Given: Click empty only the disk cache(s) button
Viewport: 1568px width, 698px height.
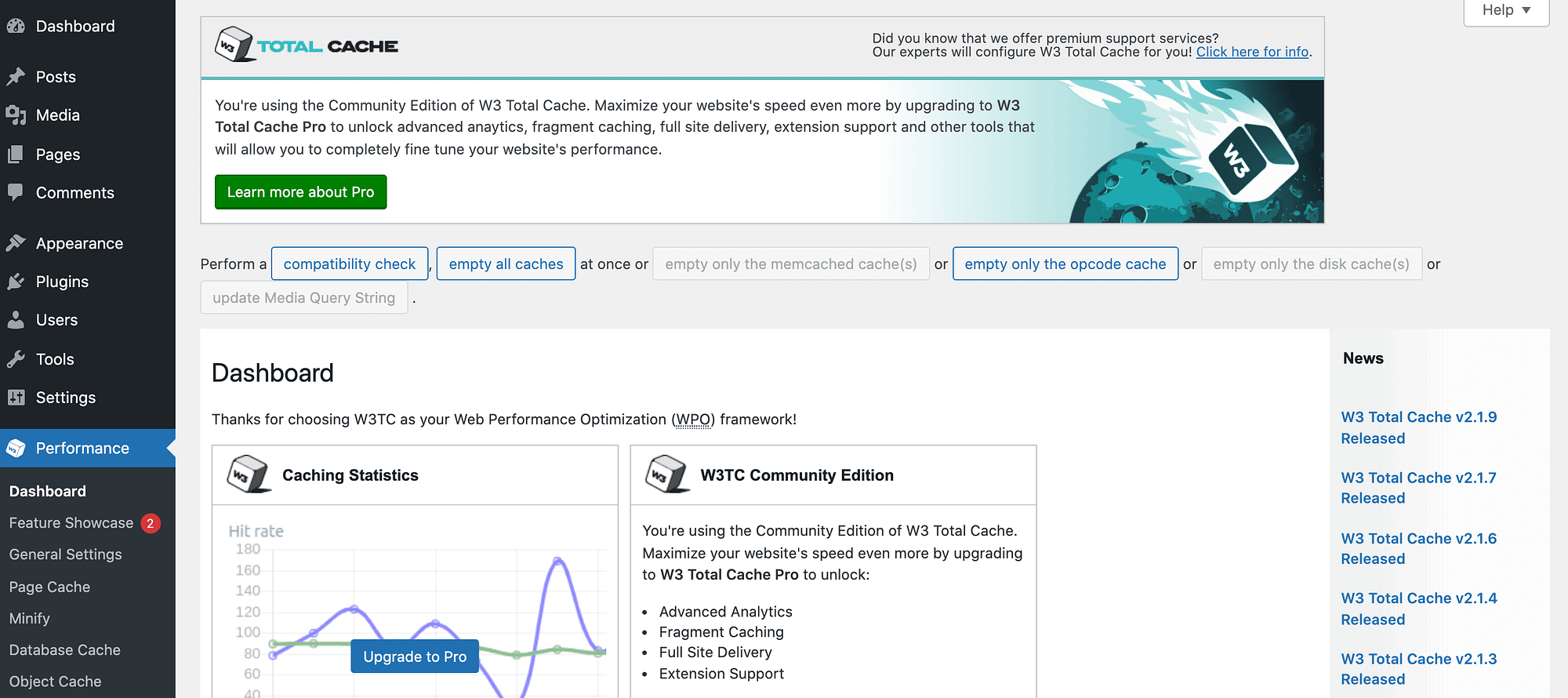Looking at the screenshot, I should 1312,264.
